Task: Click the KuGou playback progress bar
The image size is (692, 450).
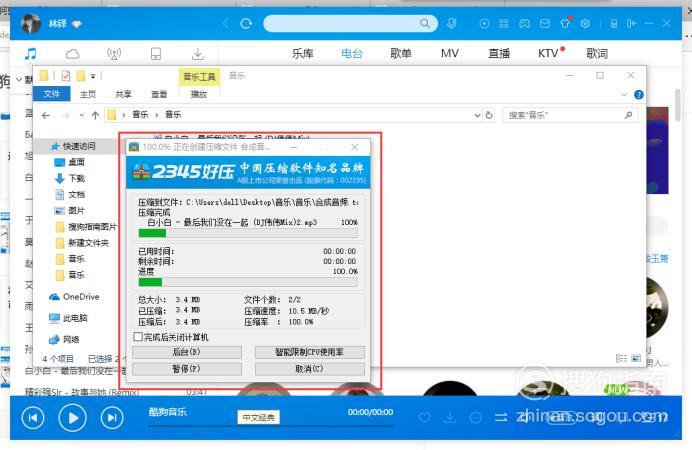Action: [271, 426]
